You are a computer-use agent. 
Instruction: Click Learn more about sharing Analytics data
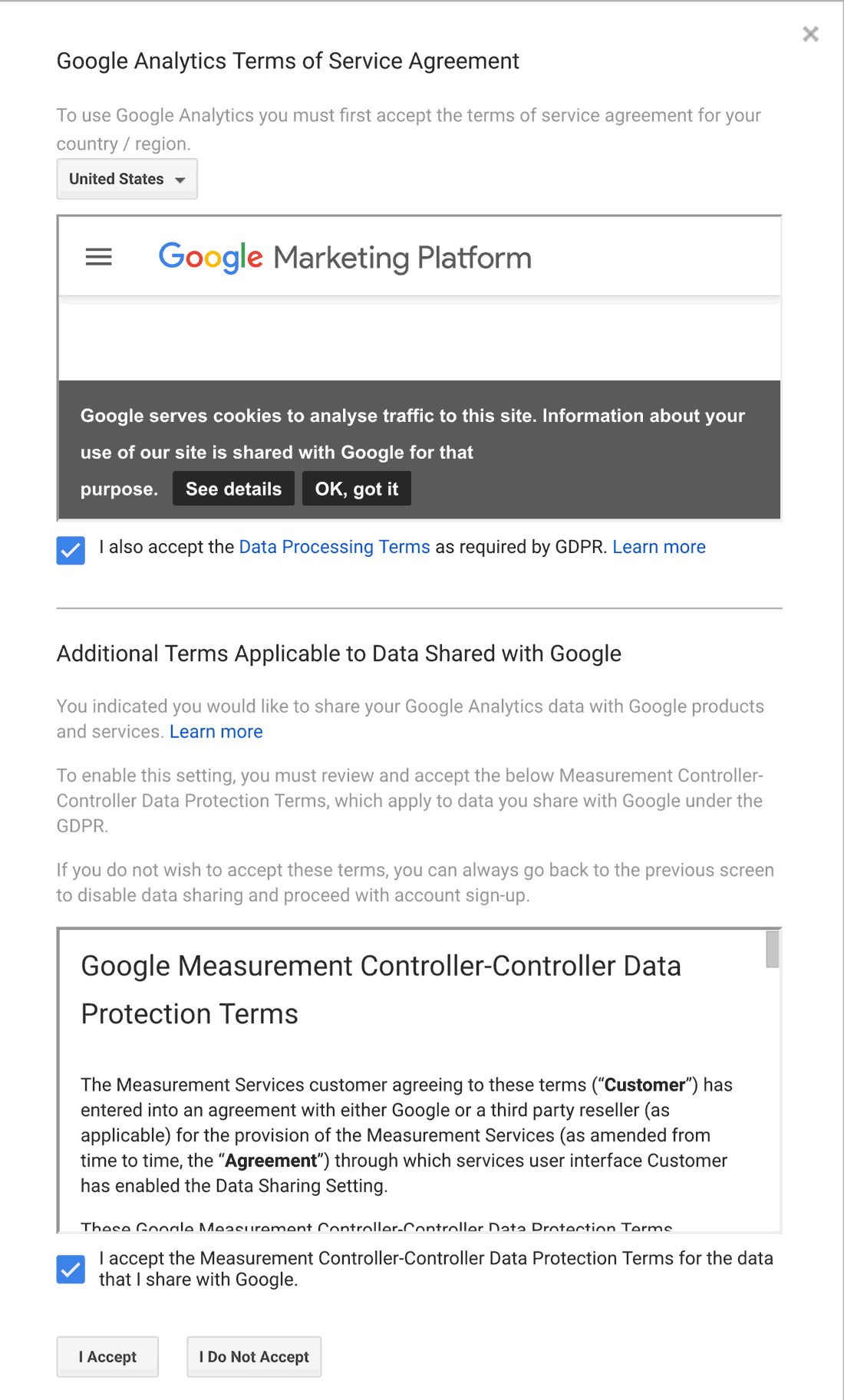pos(216,732)
